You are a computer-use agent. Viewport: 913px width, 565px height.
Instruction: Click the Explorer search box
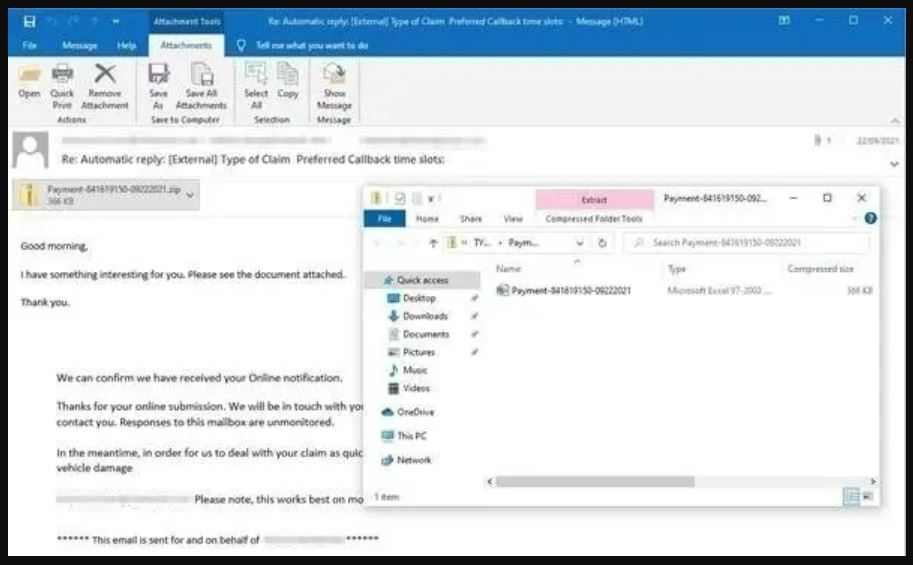(x=750, y=243)
